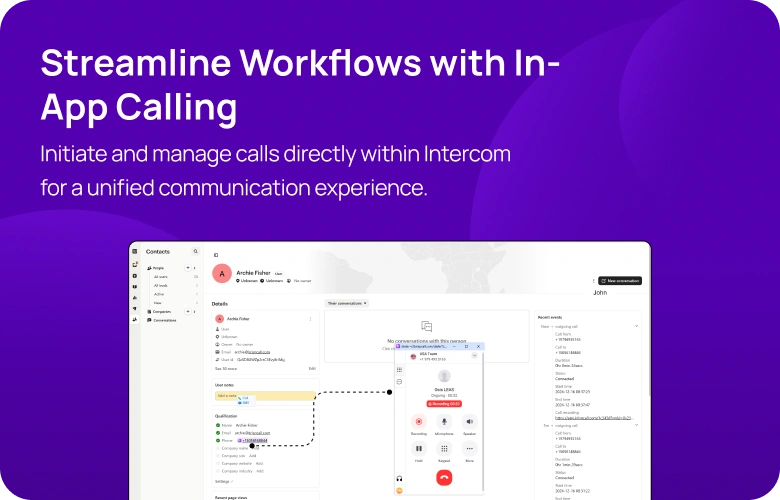Image resolution: width=780 pixels, height=500 pixels.
Task: Add a company with the Companies plus button
Action: (x=188, y=311)
